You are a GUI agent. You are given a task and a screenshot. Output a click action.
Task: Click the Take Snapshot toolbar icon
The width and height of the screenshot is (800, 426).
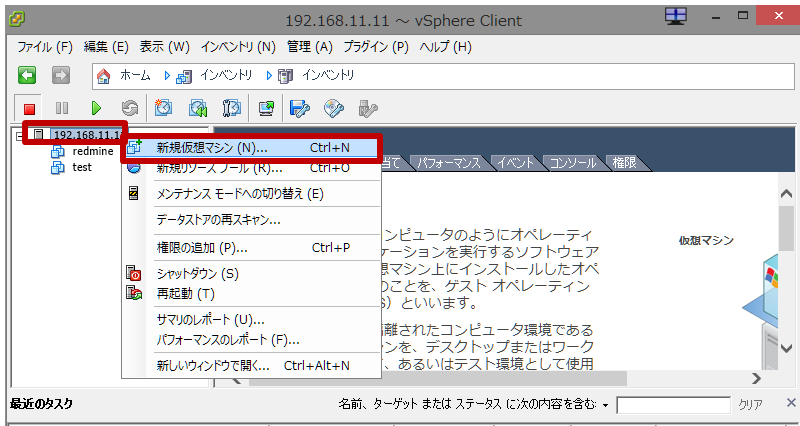coord(163,108)
